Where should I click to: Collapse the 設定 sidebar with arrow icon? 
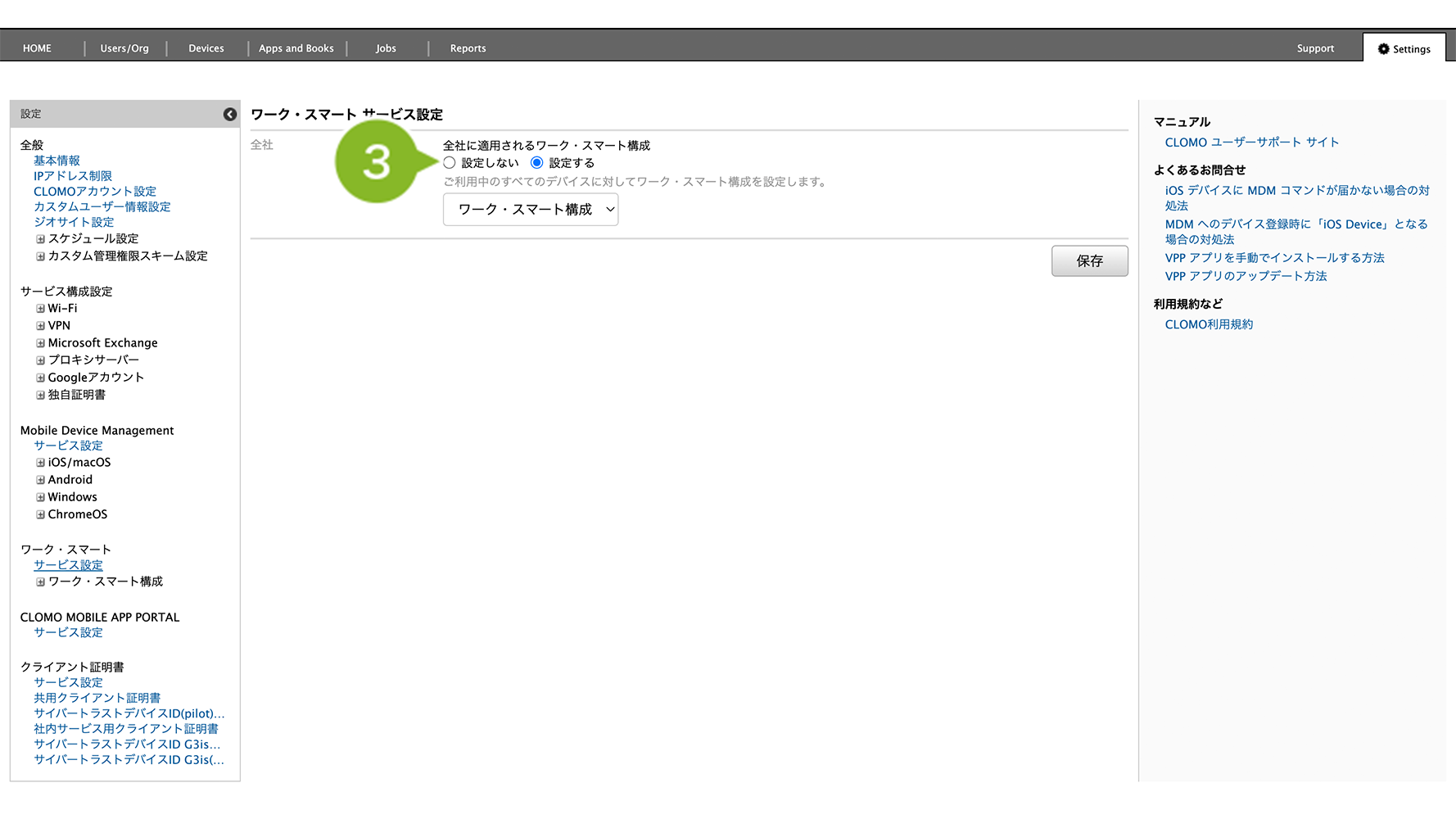pos(230,115)
